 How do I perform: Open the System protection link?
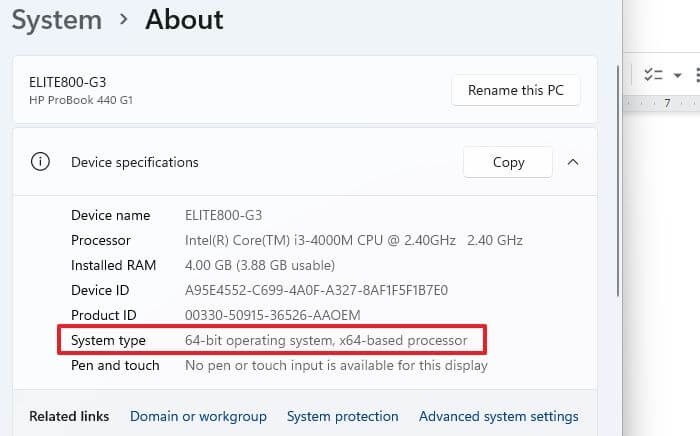342,416
